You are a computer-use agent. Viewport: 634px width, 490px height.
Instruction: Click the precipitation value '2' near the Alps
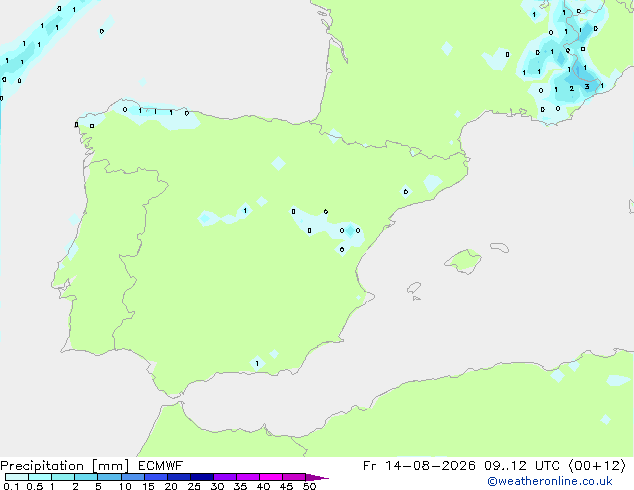[571, 88]
